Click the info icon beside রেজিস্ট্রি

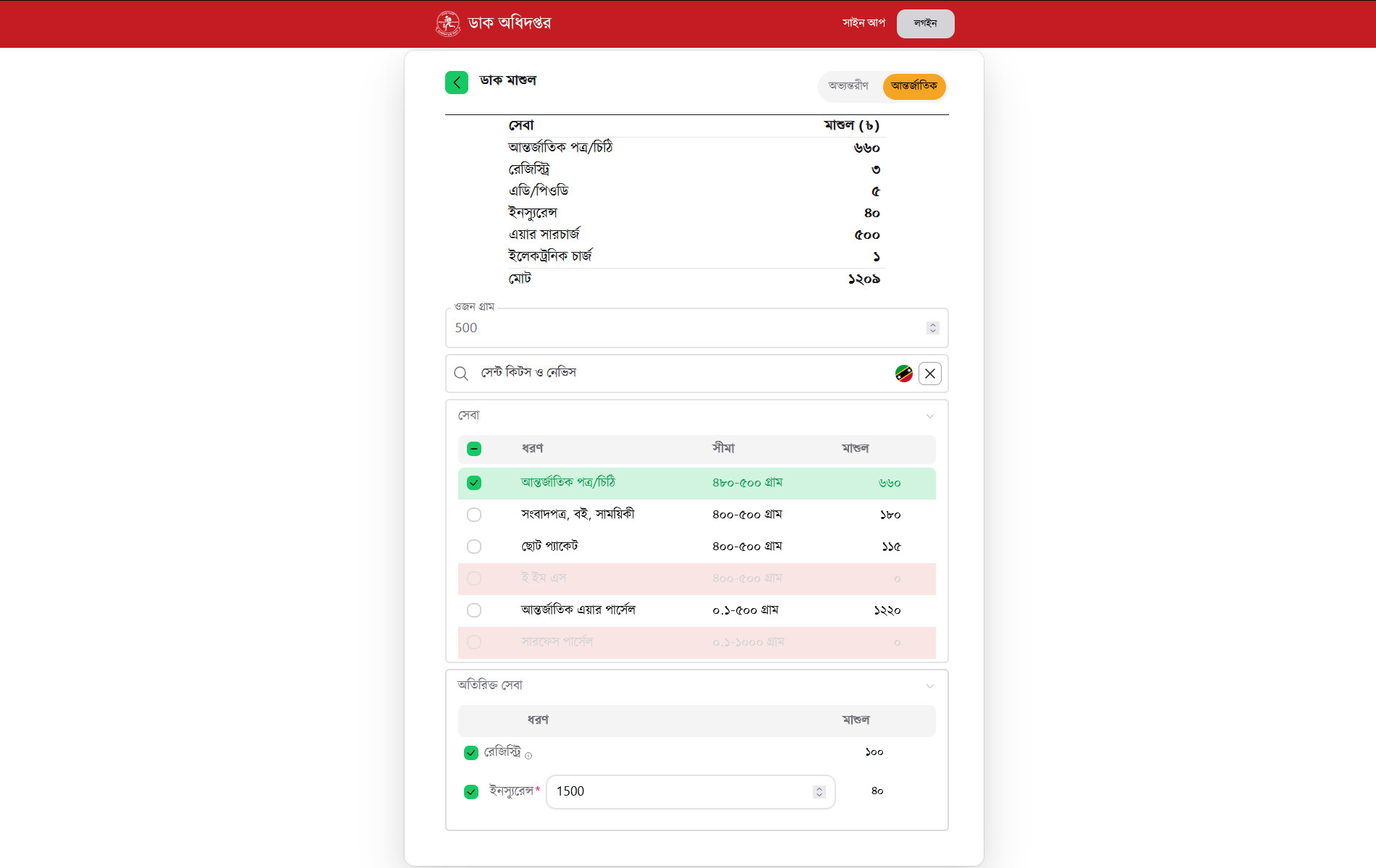coord(528,756)
